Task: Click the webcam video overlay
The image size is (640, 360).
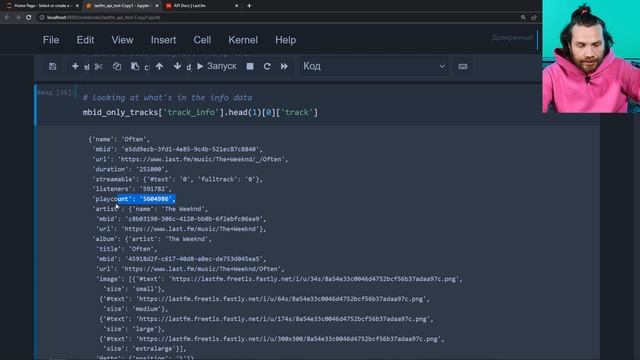Action: [x=591, y=56]
